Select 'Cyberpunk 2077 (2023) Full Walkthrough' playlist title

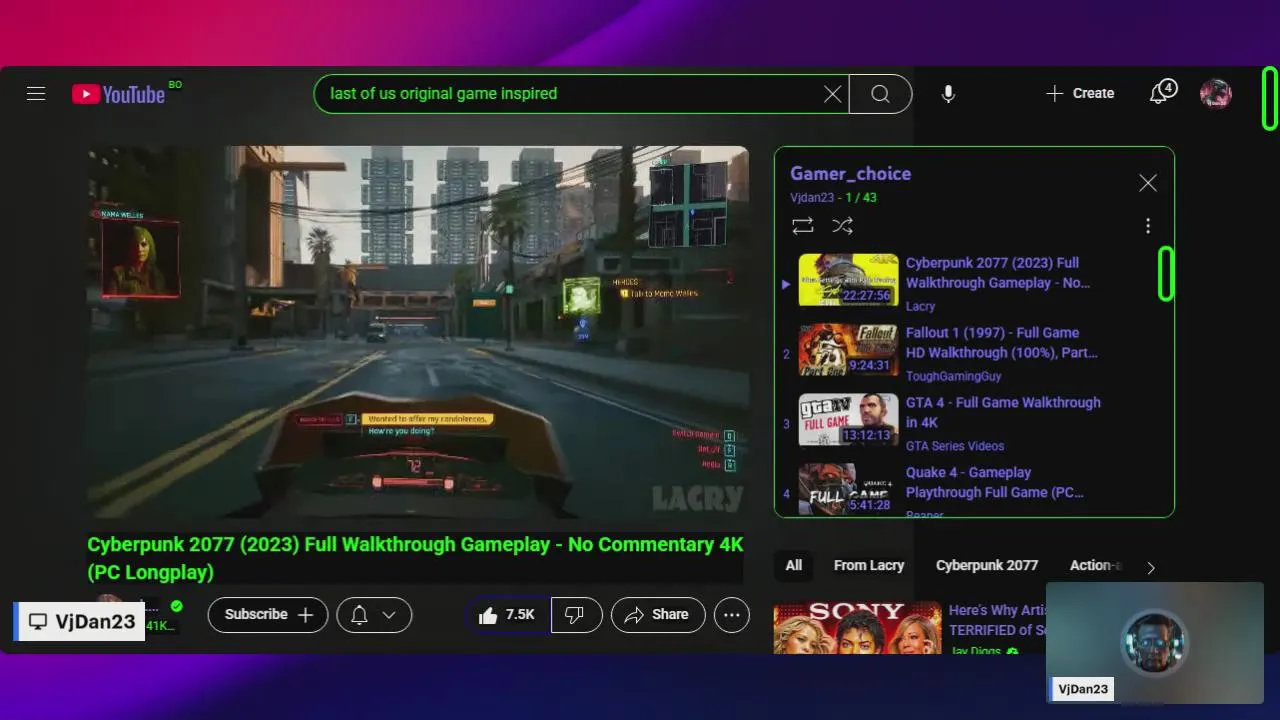point(998,272)
